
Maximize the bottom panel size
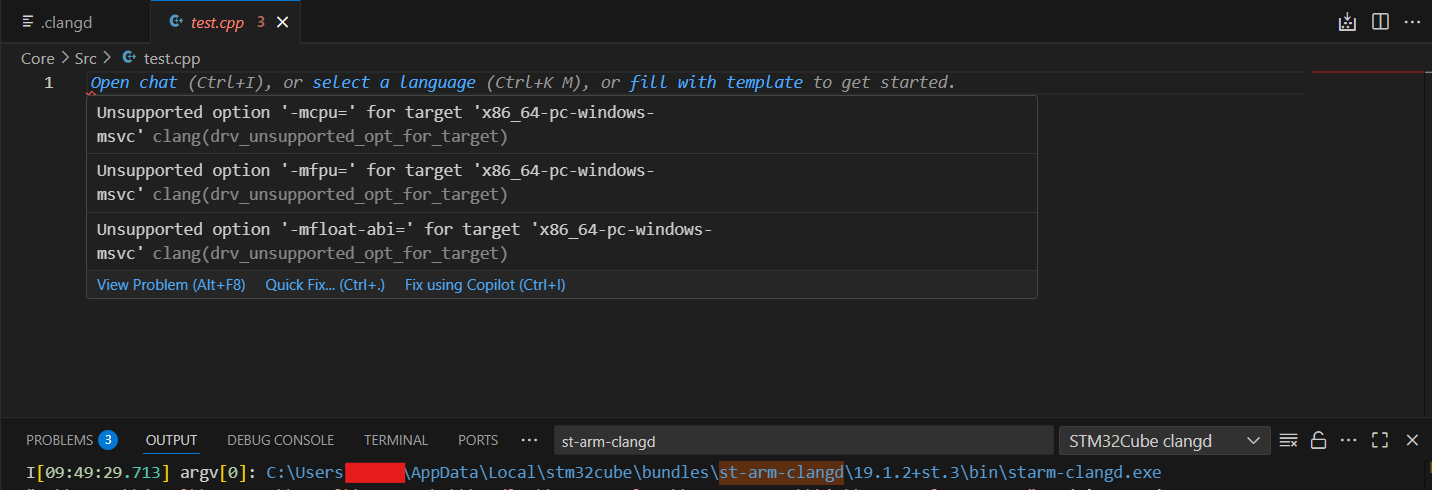pos(1380,440)
